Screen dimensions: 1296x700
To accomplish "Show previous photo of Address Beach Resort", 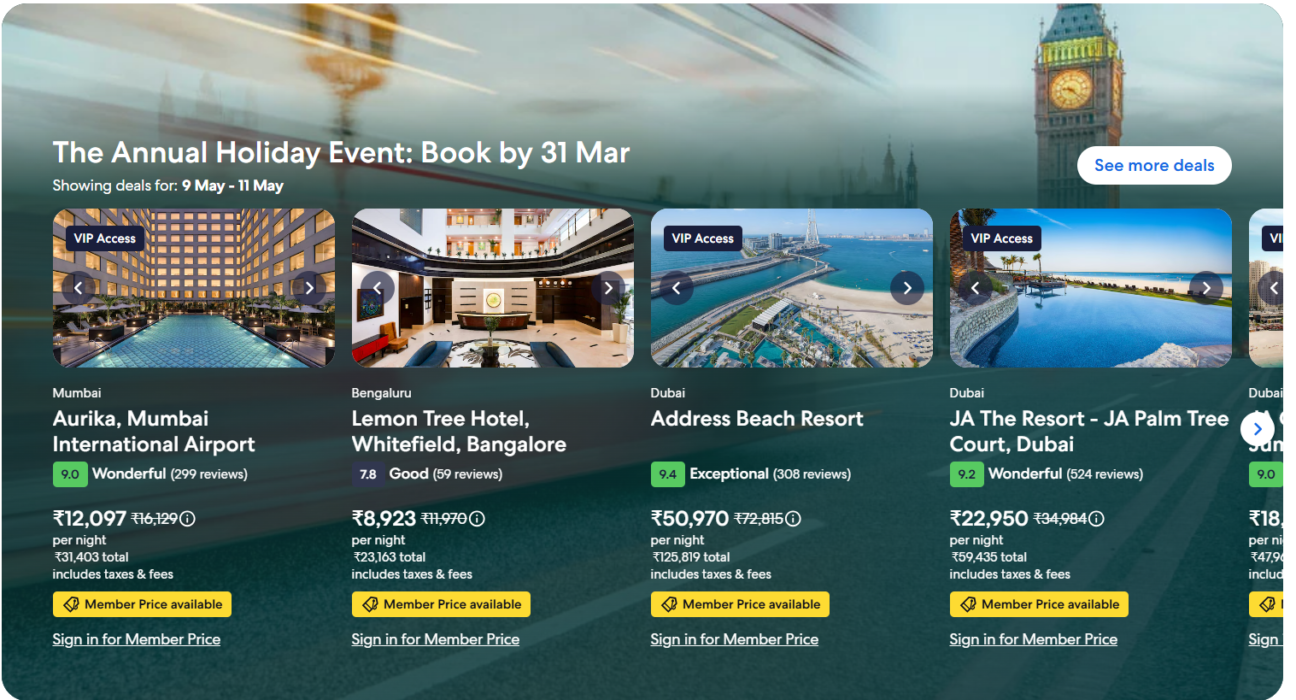I will pos(676,288).
